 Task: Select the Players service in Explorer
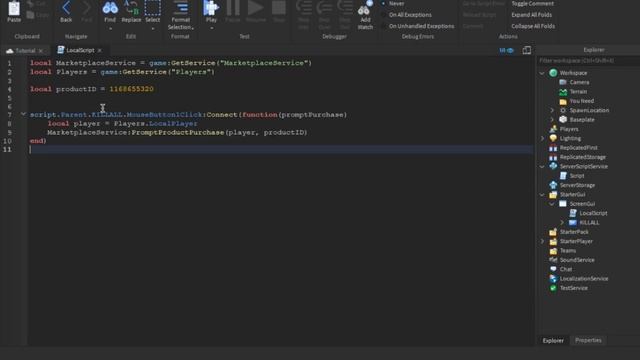[569, 129]
